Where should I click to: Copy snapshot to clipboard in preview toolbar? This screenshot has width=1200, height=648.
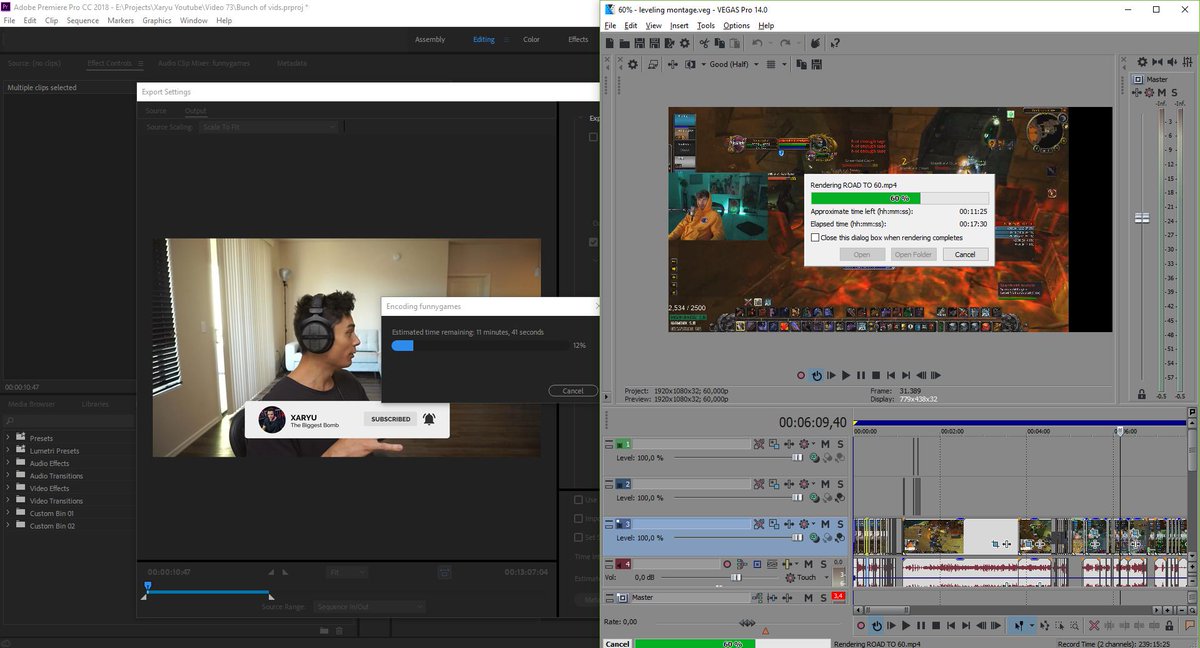pos(801,64)
